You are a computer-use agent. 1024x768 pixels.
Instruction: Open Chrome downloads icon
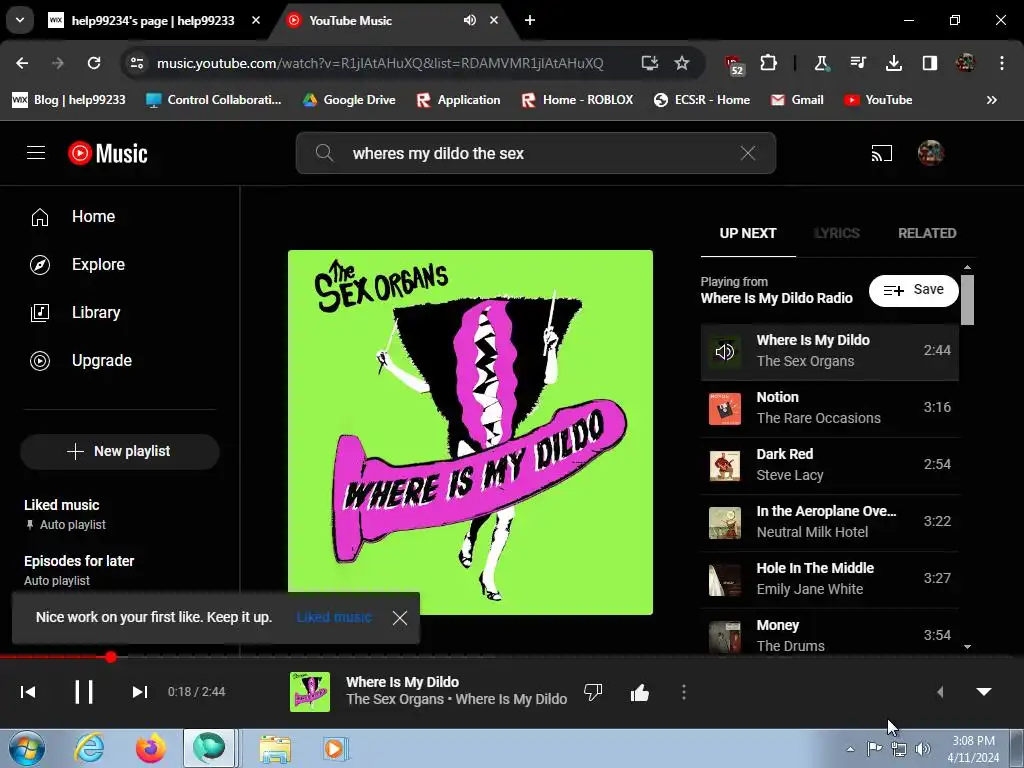tap(893, 63)
